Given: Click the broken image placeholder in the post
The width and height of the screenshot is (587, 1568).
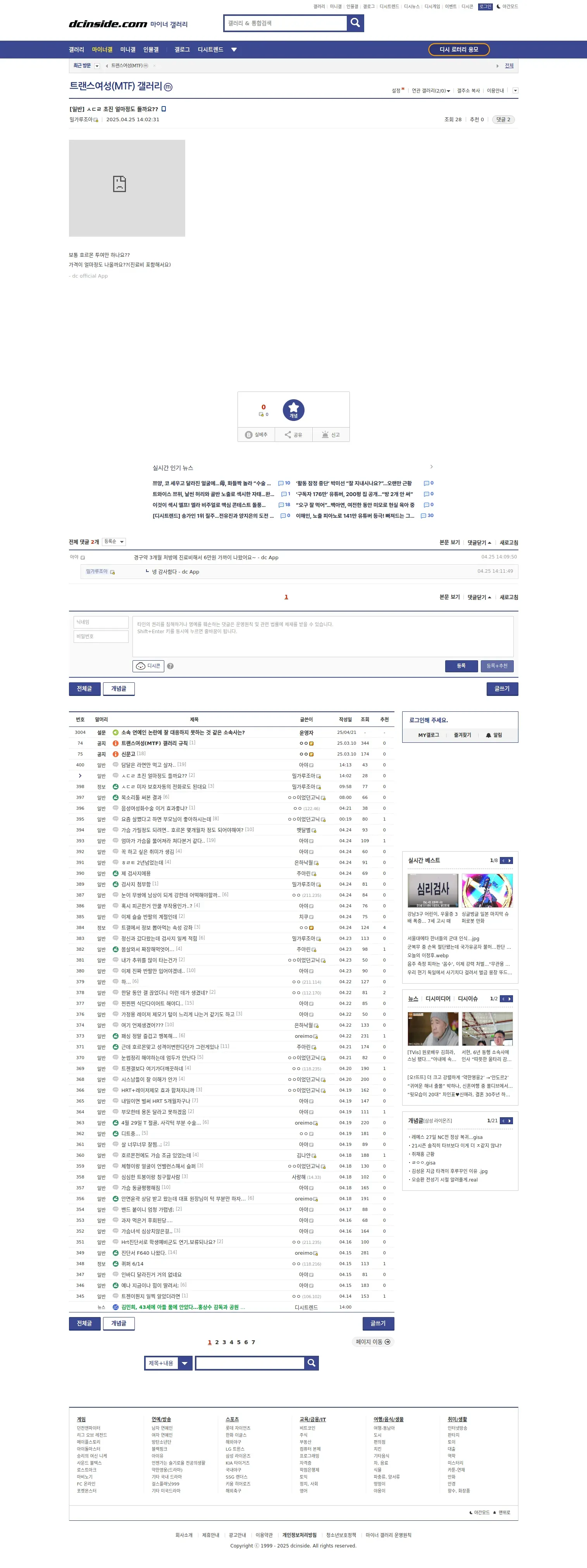Looking at the screenshot, I should tap(127, 188).
